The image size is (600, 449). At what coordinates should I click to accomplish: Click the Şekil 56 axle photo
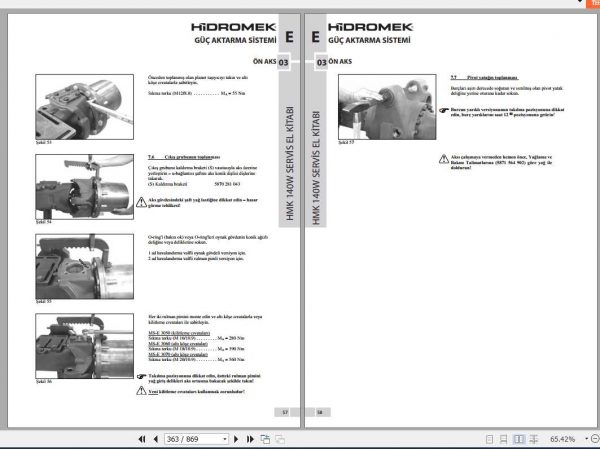coord(85,346)
